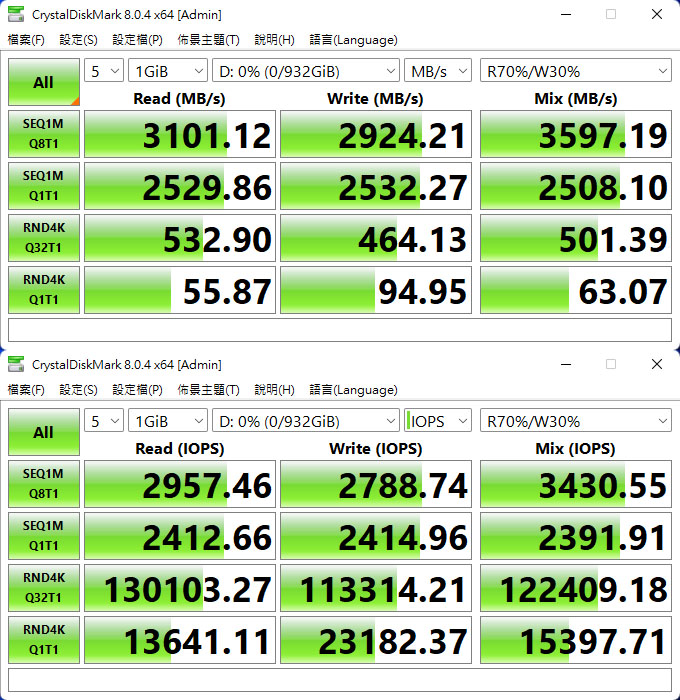
Task: Open 說明(H) menu in top window
Action: tap(274, 40)
